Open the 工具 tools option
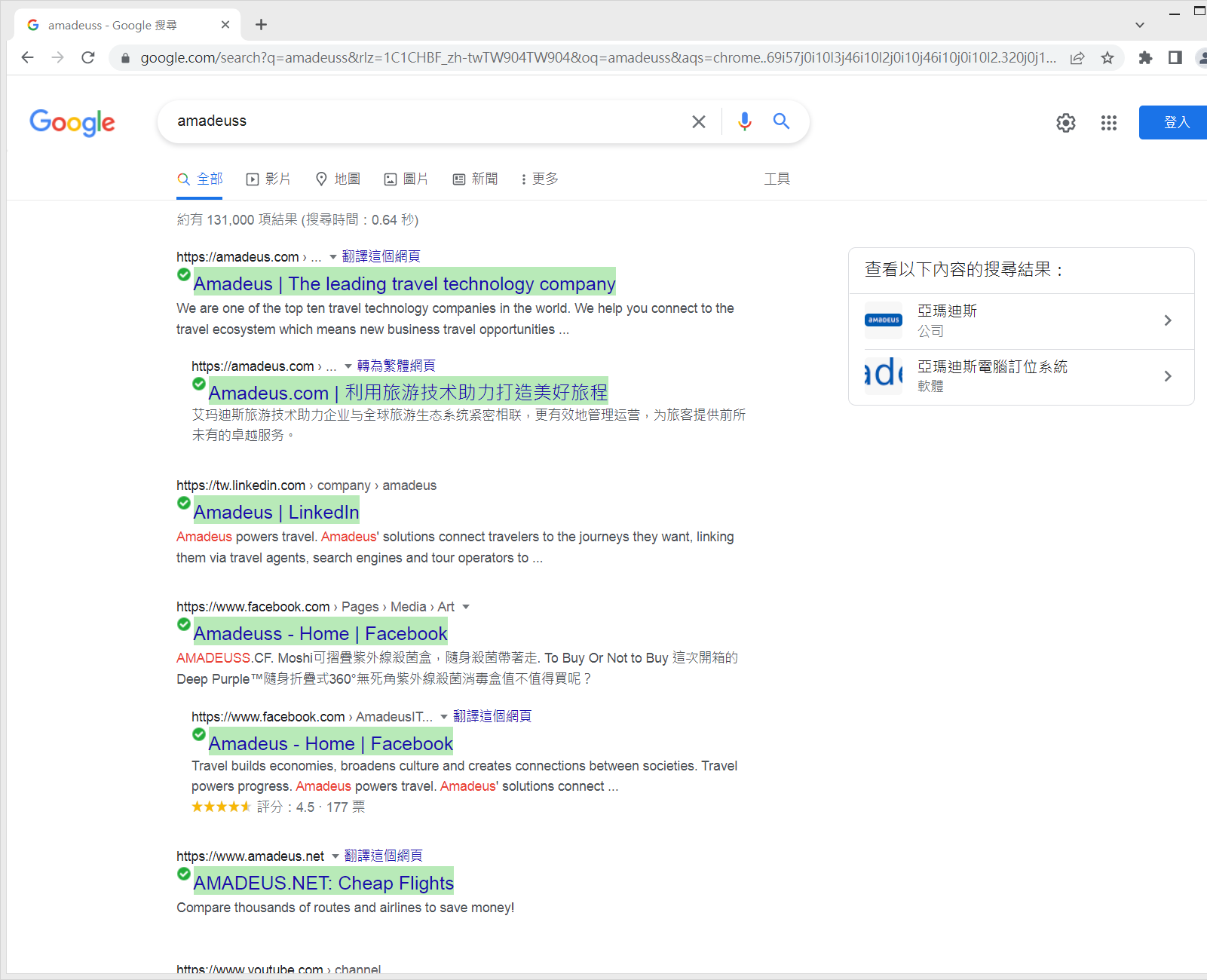Screen dimensions: 1207x980 tap(777, 179)
